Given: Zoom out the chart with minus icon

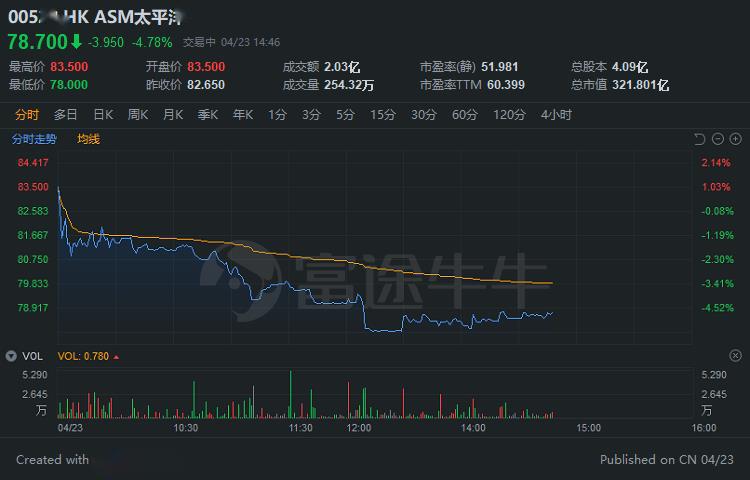Looking at the screenshot, I should [x=717, y=139].
